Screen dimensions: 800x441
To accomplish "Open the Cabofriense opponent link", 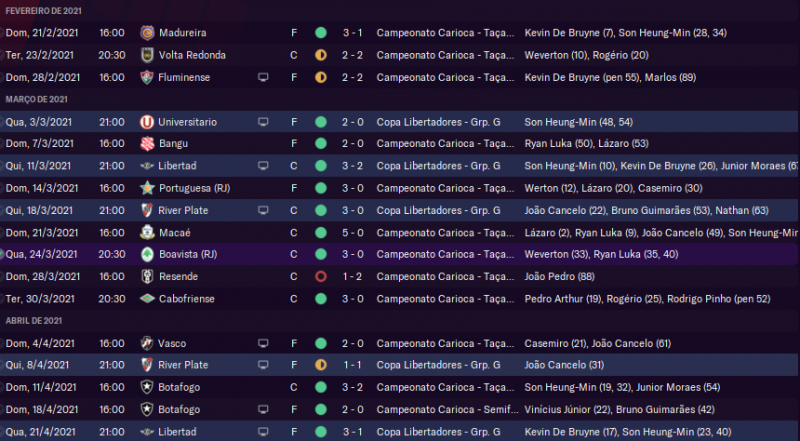I will (192, 297).
